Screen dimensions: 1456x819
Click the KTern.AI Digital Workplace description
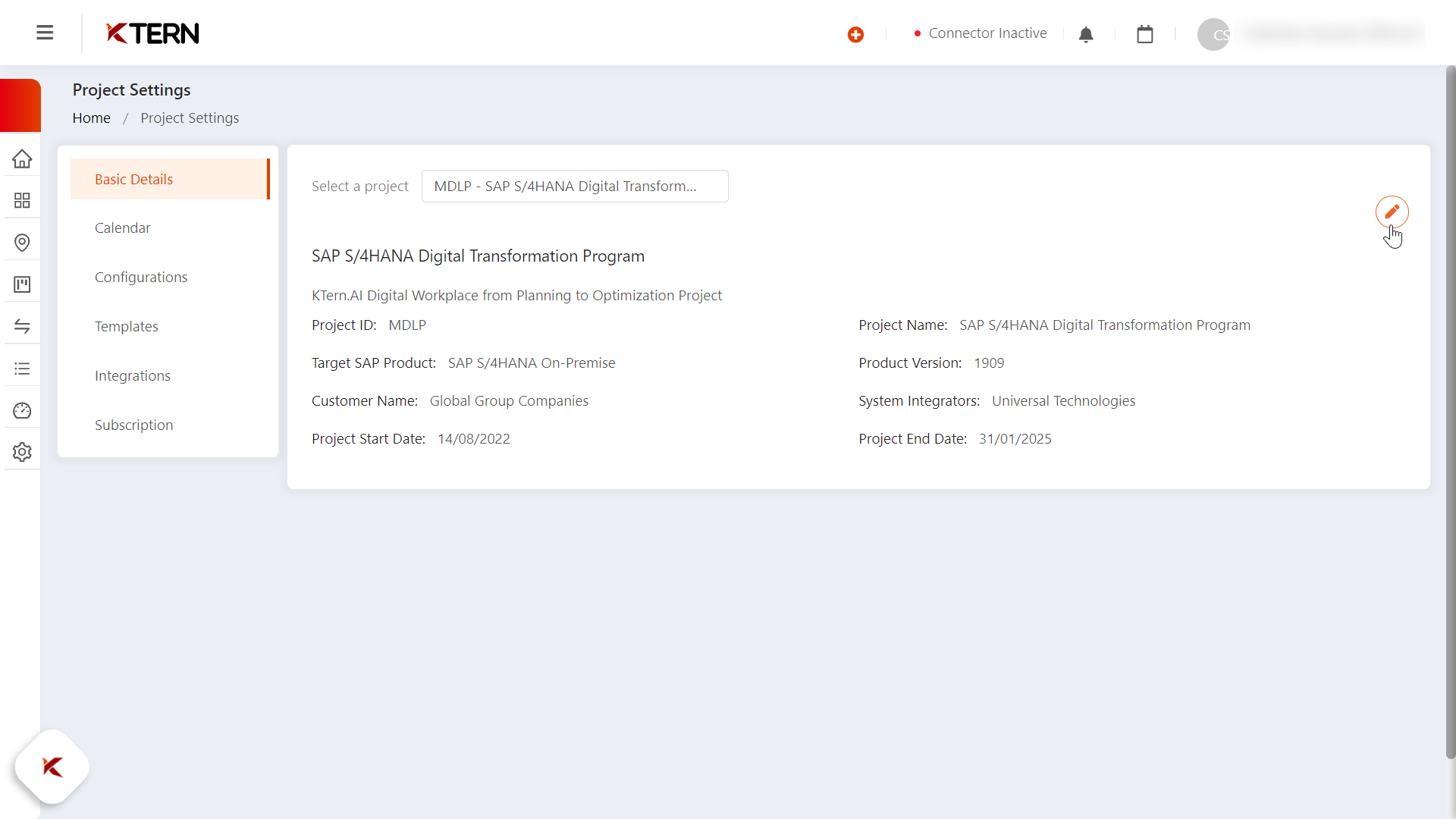click(x=516, y=296)
